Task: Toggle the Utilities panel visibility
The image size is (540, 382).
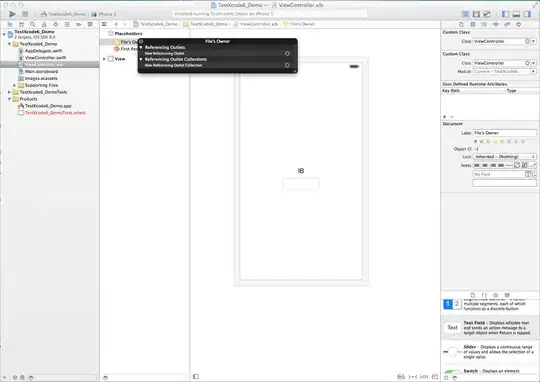Action: point(527,14)
